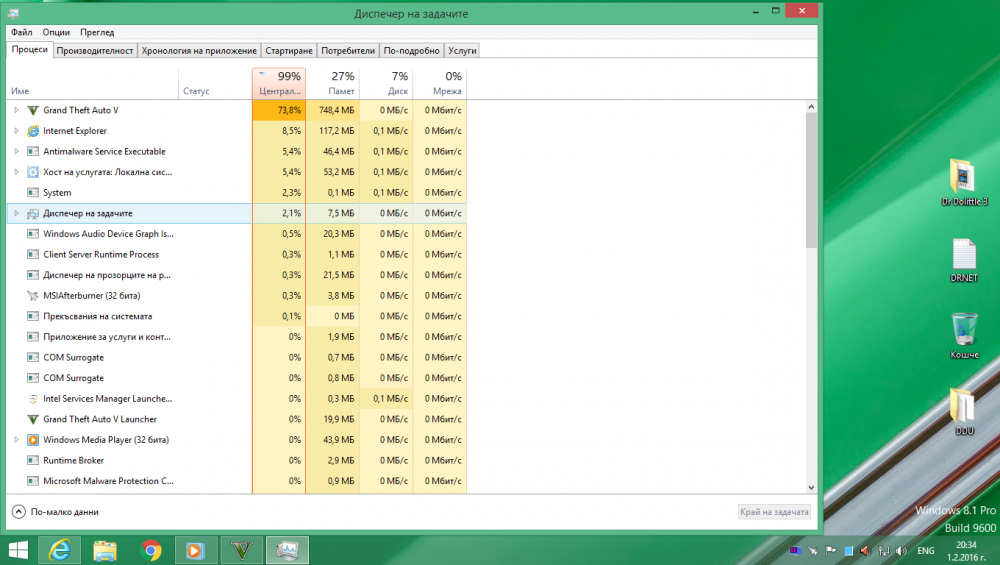Click the System process icon
The image size is (1000, 565).
click(x=33, y=193)
